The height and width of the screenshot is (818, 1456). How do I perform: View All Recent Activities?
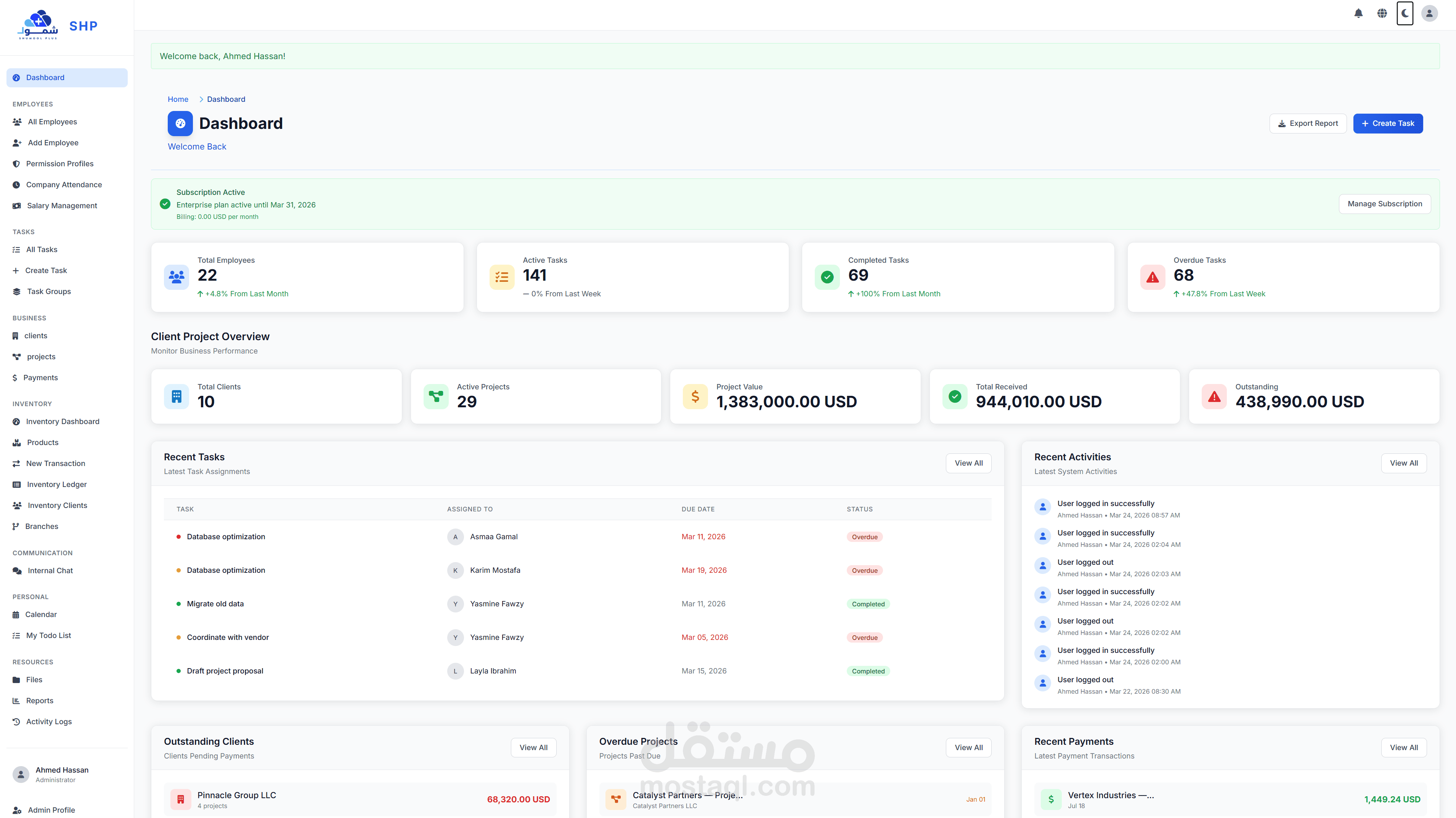coord(1404,463)
